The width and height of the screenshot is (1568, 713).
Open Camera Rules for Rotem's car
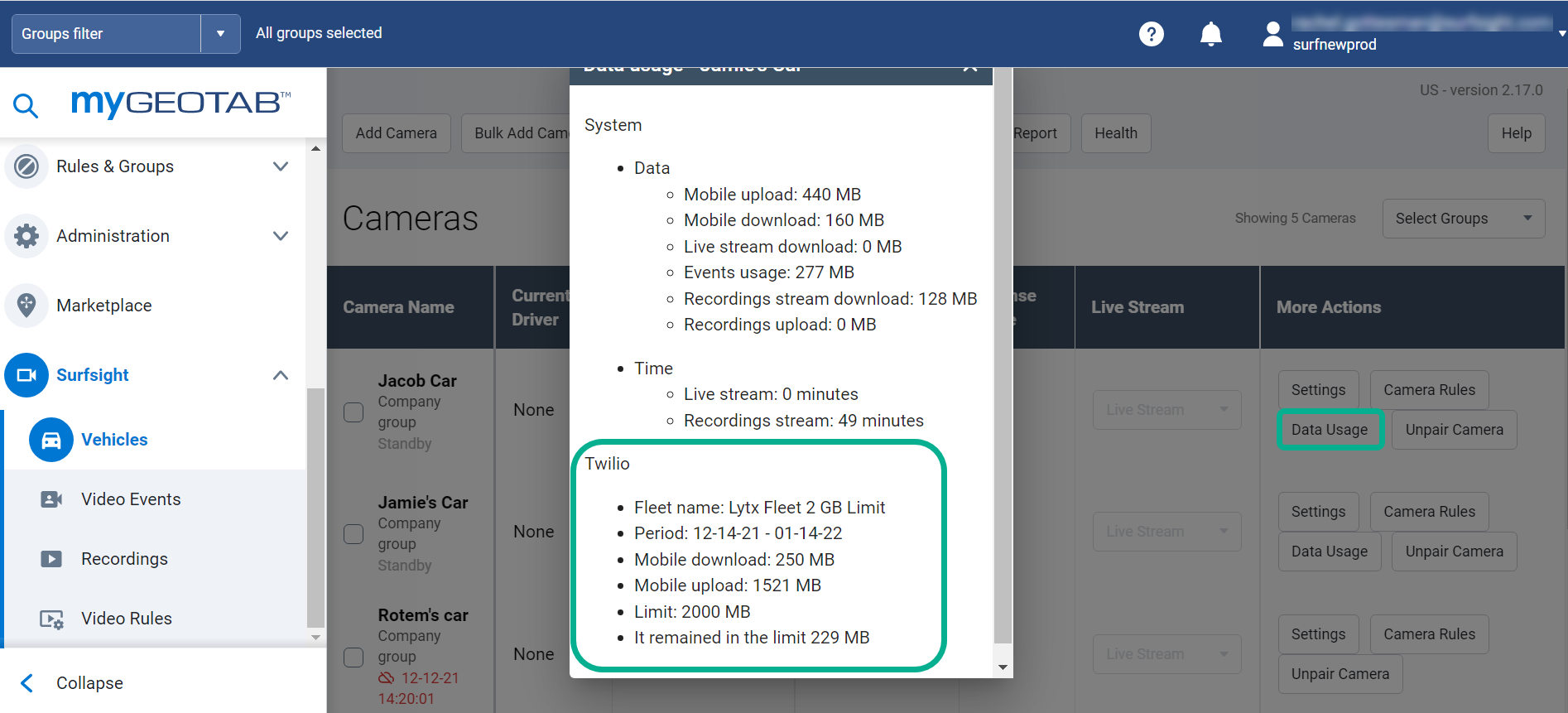(1430, 634)
